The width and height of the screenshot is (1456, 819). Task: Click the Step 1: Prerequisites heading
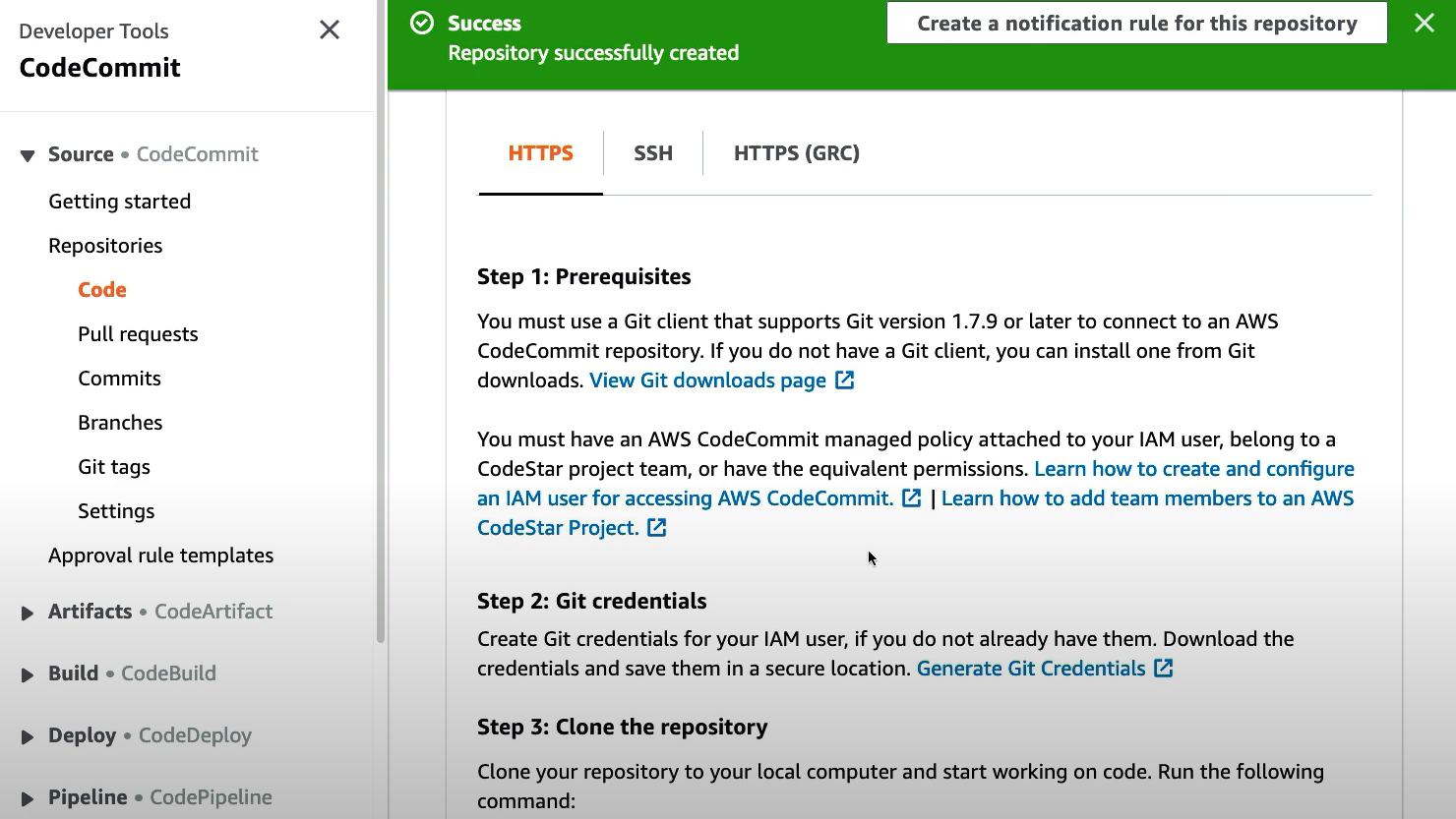pos(583,276)
